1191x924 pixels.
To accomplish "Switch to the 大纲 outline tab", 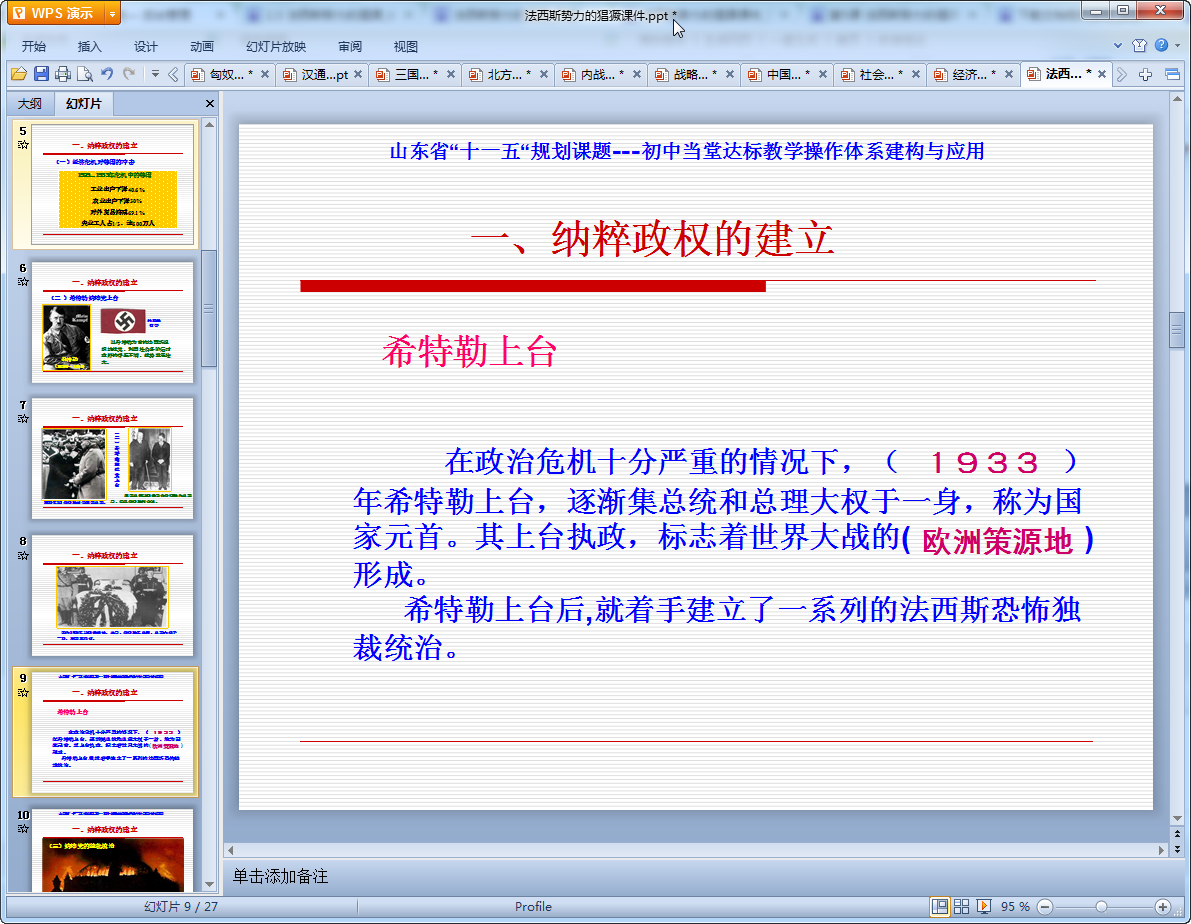I will pyautogui.click(x=30, y=103).
